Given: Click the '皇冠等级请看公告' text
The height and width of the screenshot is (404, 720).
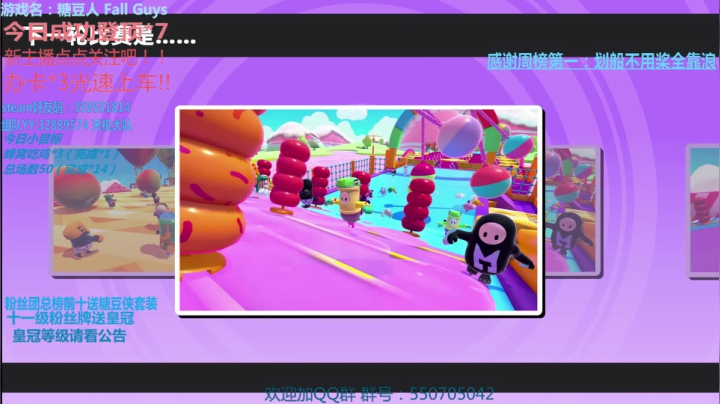Looking at the screenshot, I should click(x=69, y=336).
